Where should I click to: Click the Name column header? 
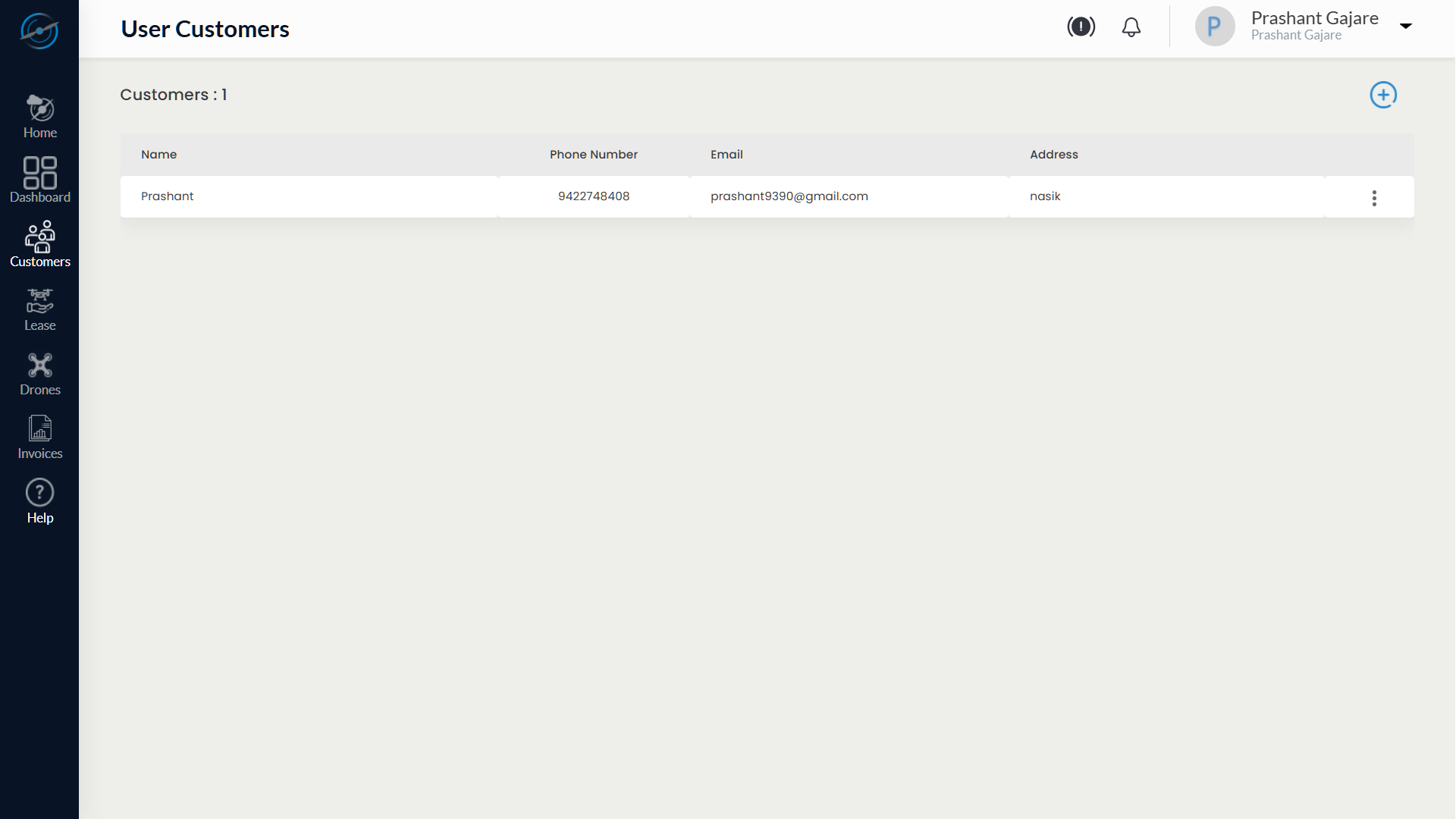pos(158,155)
